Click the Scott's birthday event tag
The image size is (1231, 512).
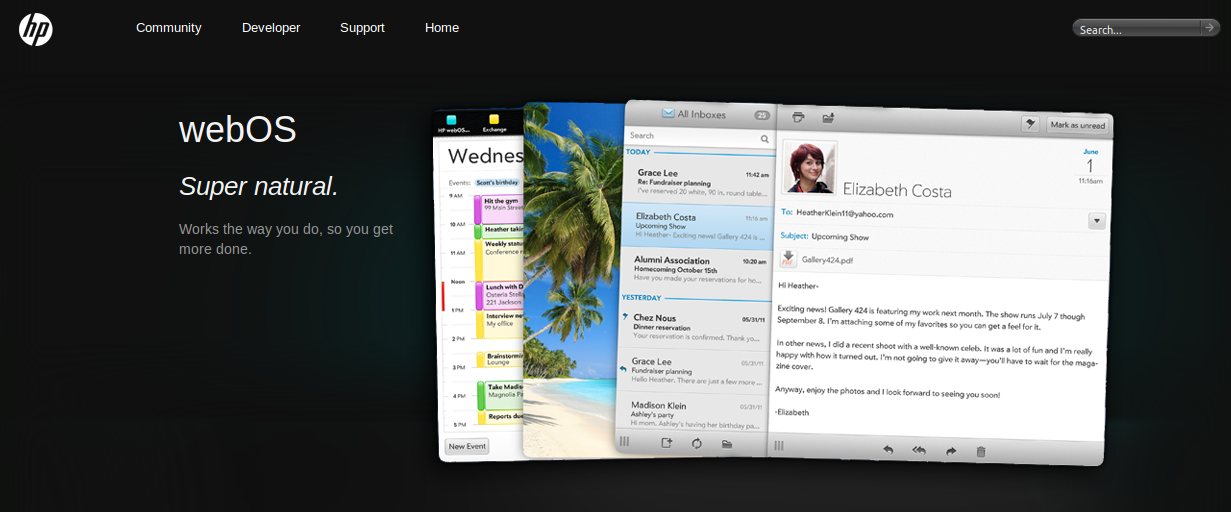pyautogui.click(x=497, y=182)
